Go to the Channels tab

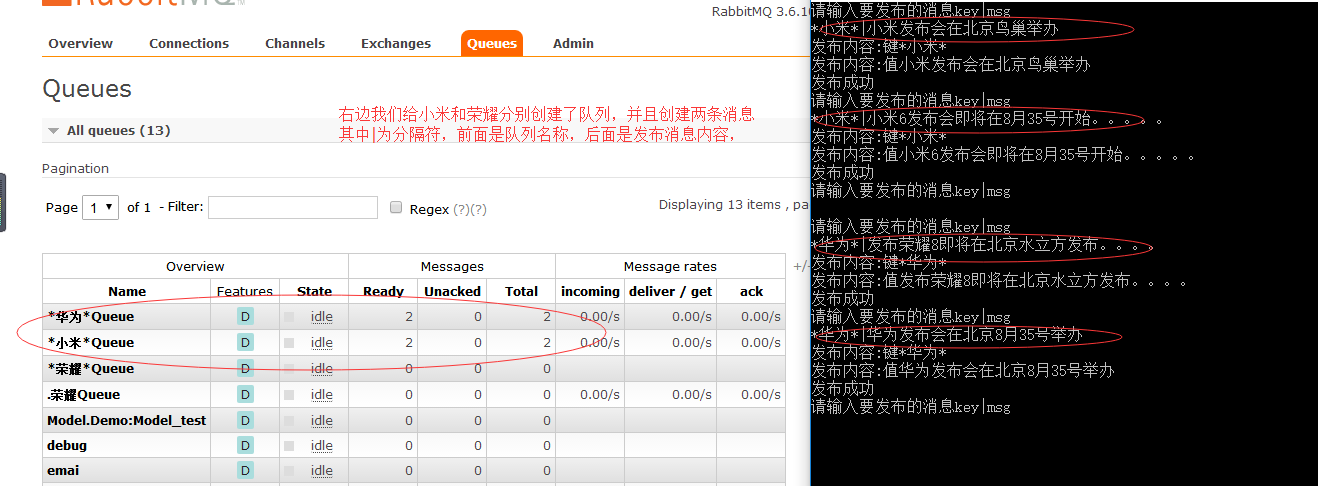pos(295,43)
